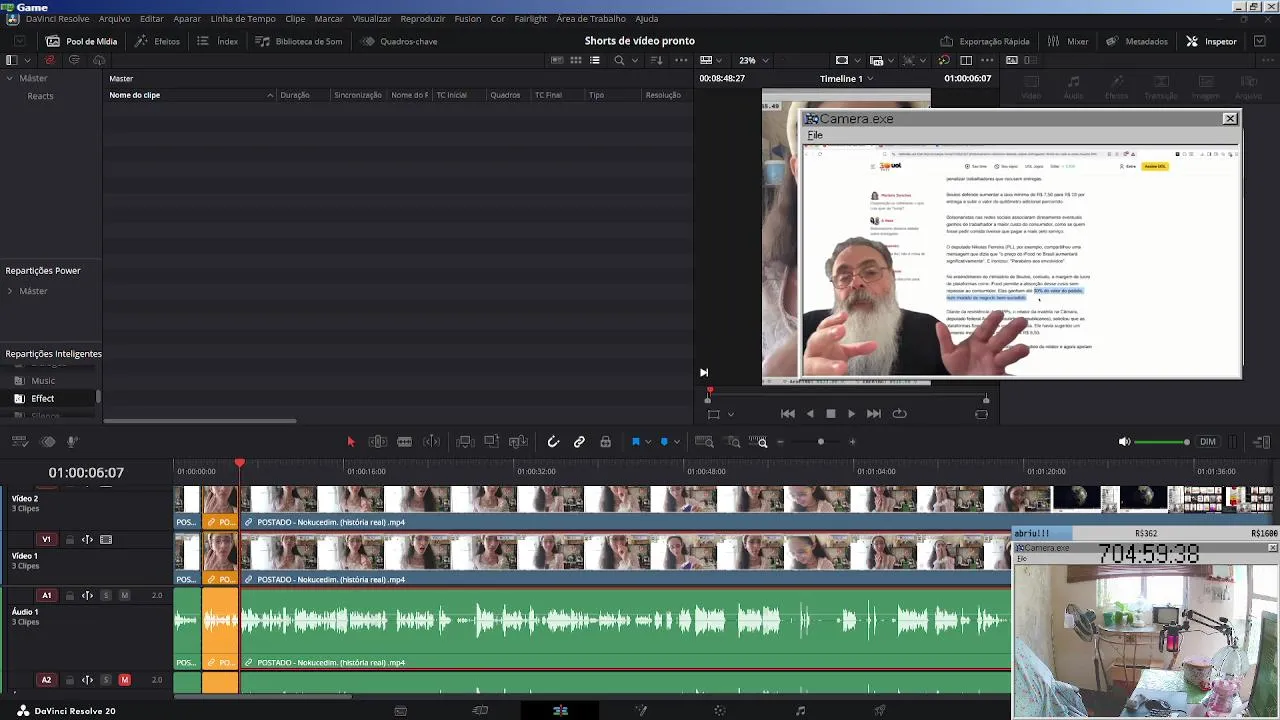The height and width of the screenshot is (720, 1280).
Task: Open the Mixer panel
Action: [x=1068, y=41]
